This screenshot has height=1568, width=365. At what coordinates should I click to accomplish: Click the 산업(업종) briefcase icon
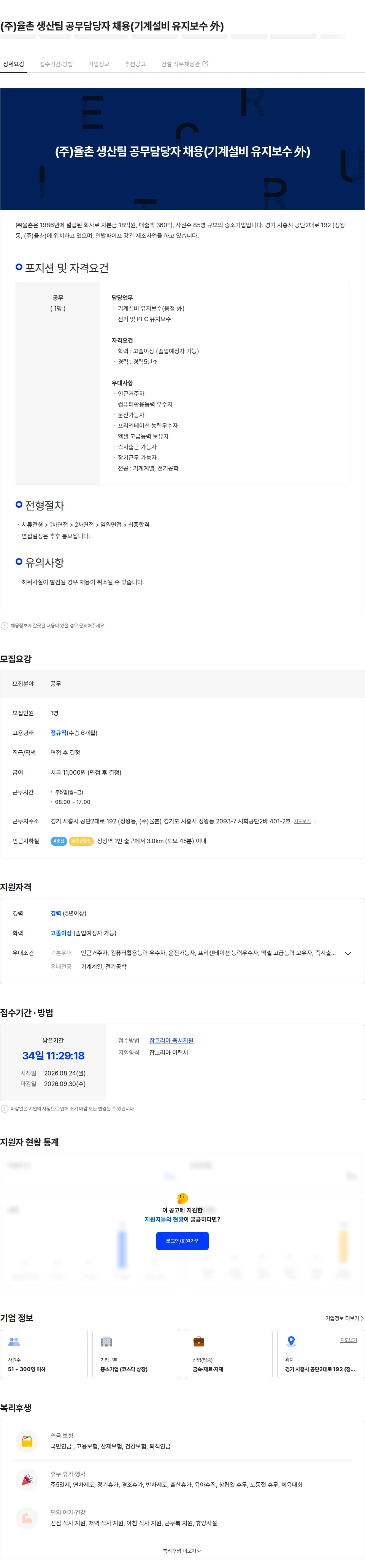198,1341
